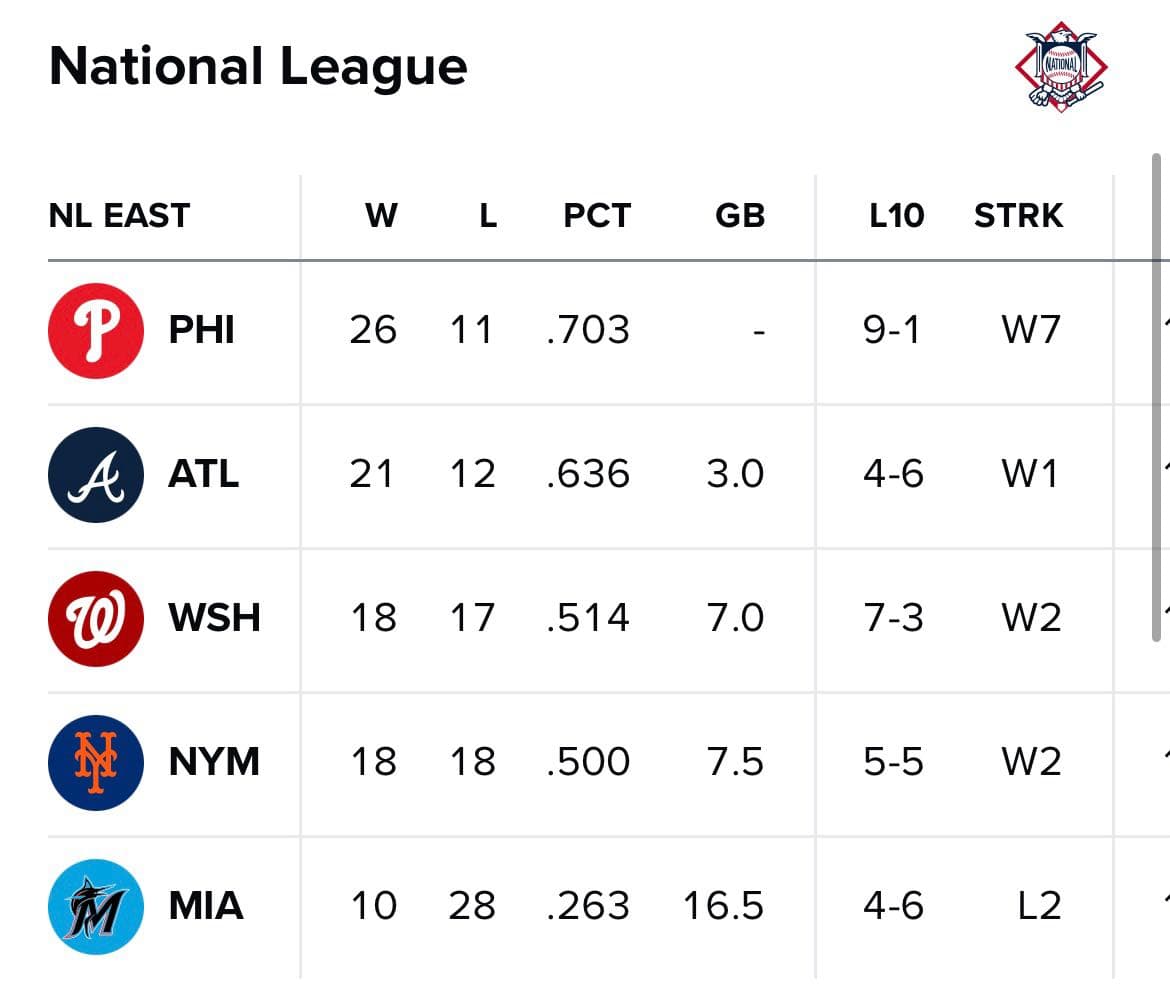Sort by PCT column header
The image size is (1170, 995).
click(597, 215)
